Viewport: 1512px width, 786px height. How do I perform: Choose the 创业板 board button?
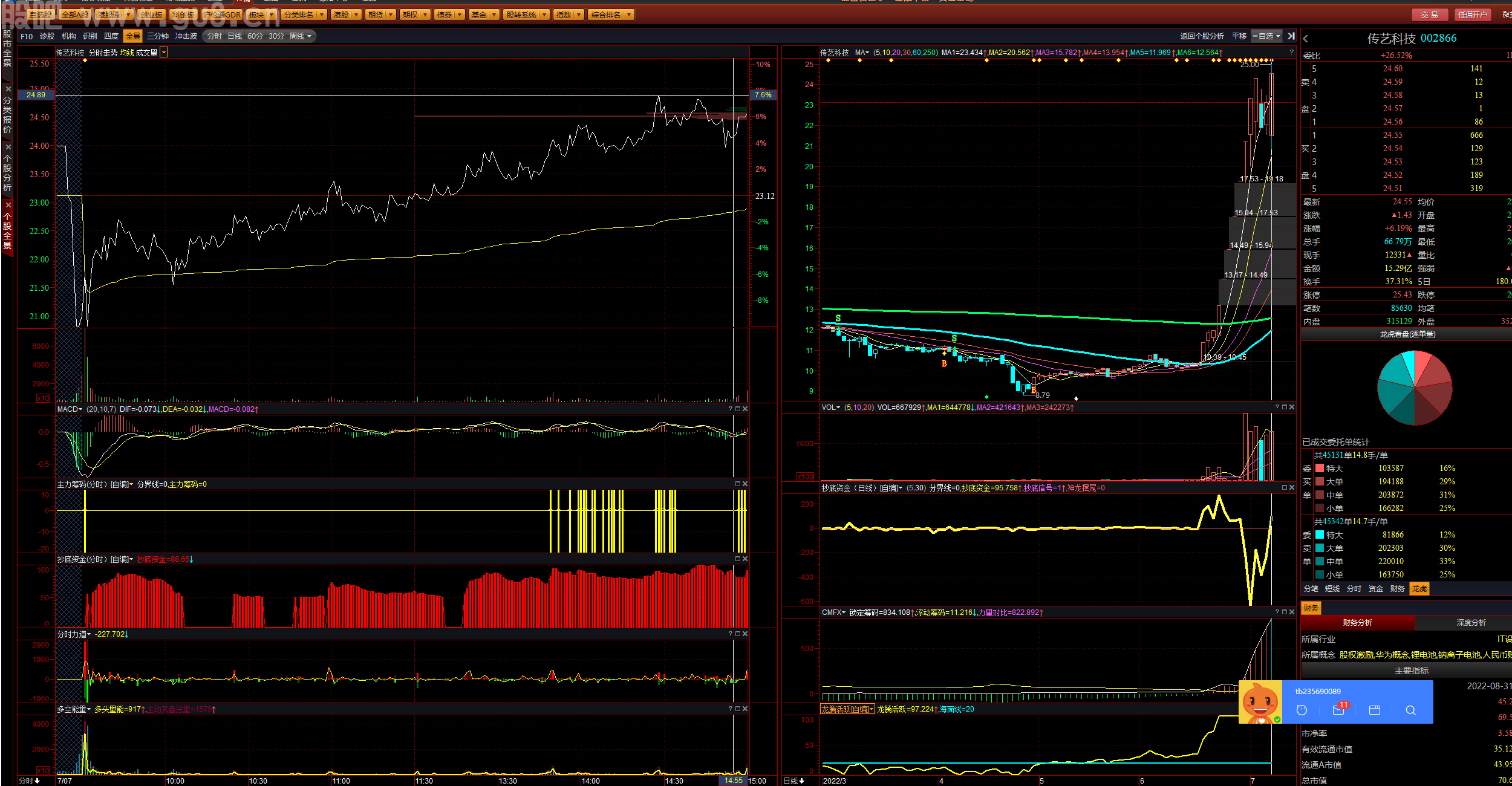(x=151, y=15)
